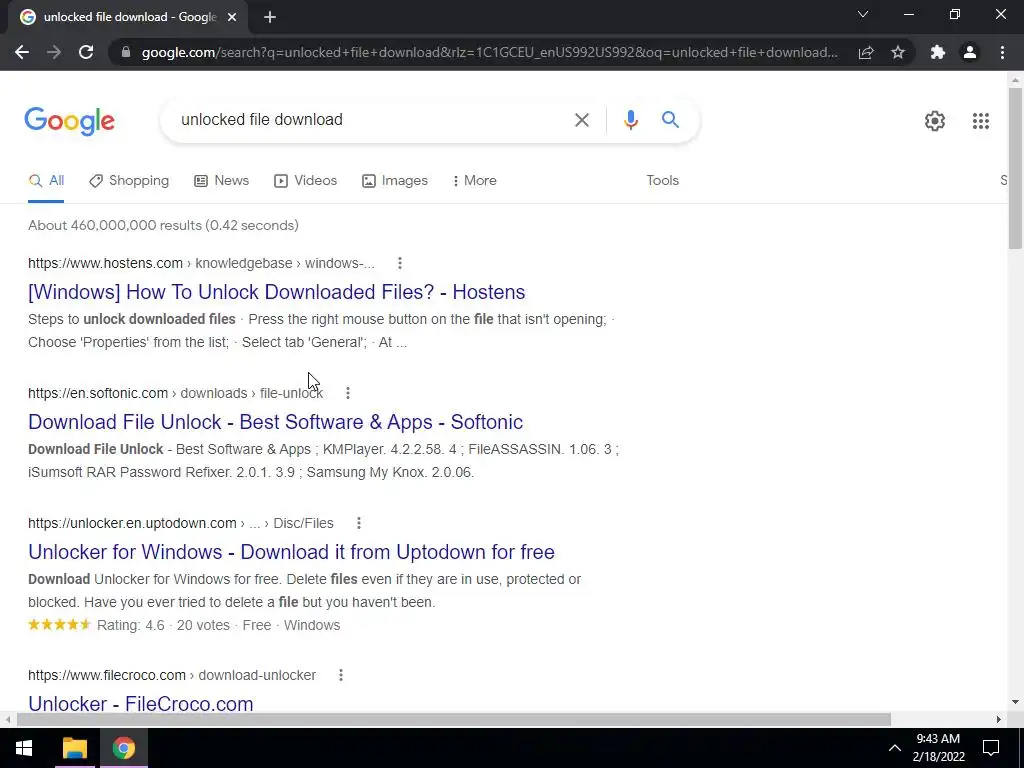Open Hostens 'How To Unlock Downloaded Files' result

coord(276,292)
